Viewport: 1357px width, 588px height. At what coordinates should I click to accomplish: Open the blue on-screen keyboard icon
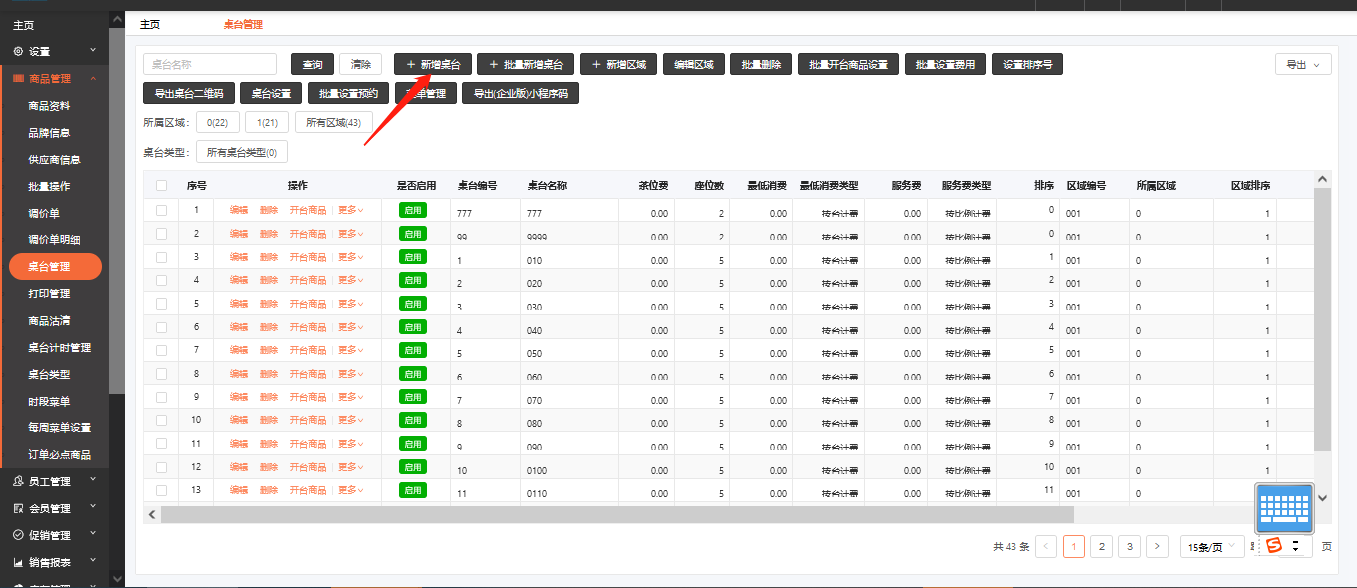click(x=1285, y=508)
